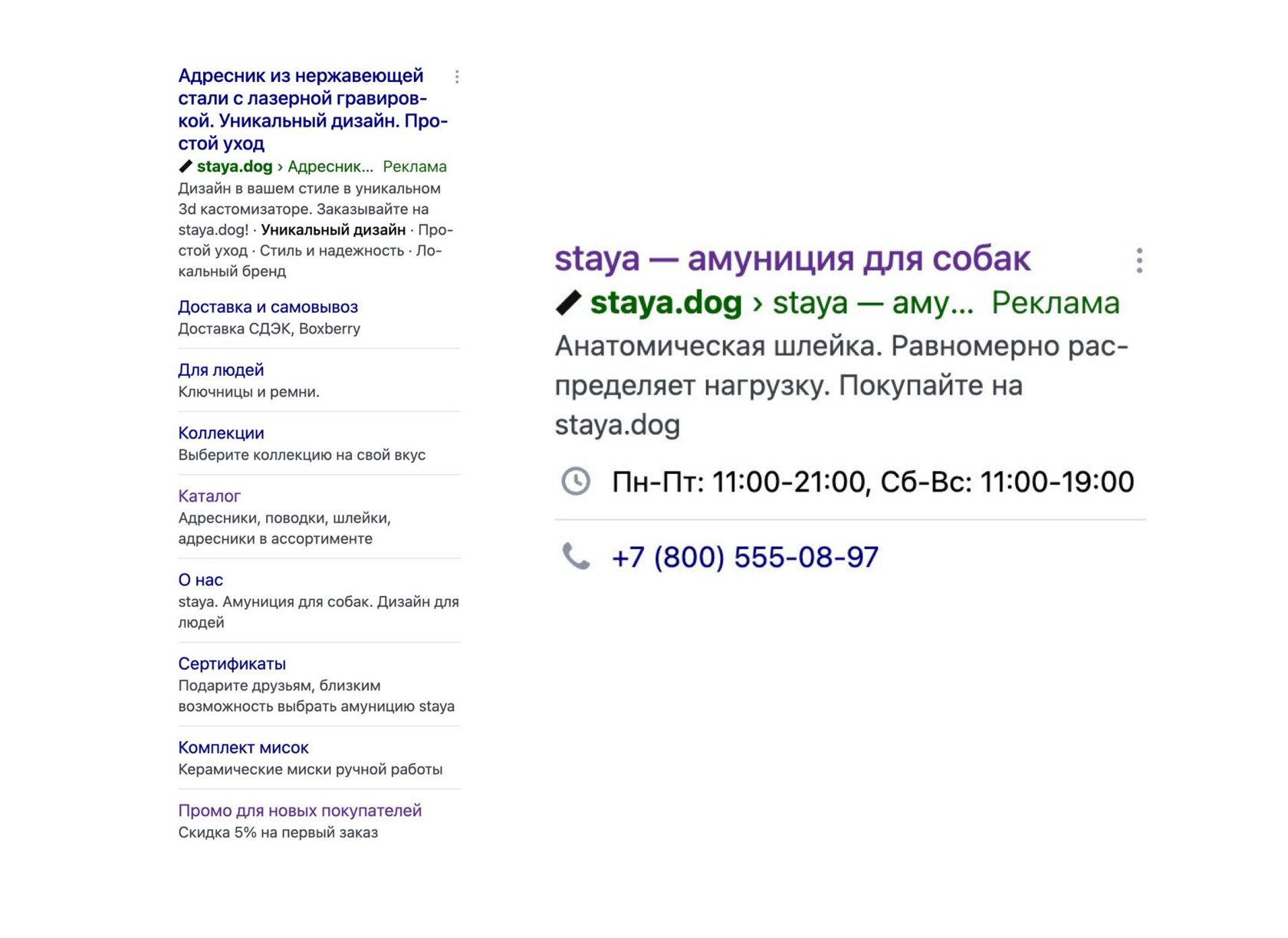
Task: Open the Для людей sitelink
Action: point(221,370)
